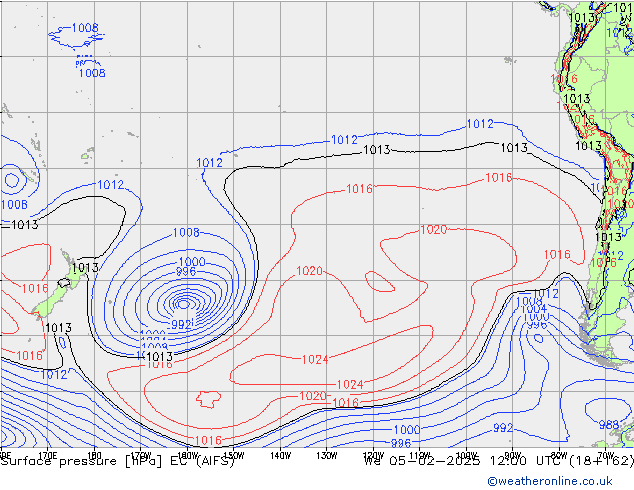
Task: Click the 1008 label atop the low east of New Zealand
Action: click(x=186, y=232)
